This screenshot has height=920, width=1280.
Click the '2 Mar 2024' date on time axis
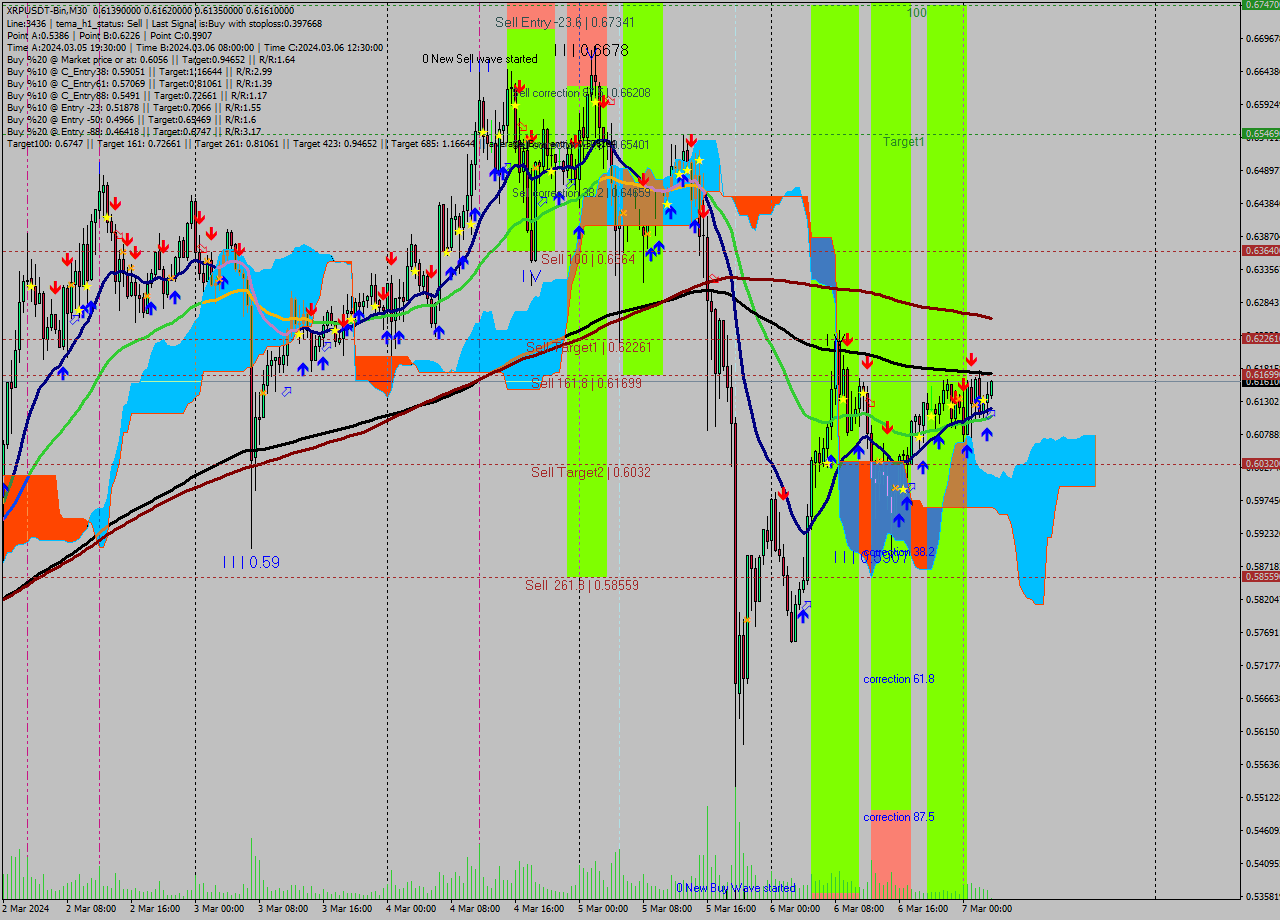[x=25, y=909]
